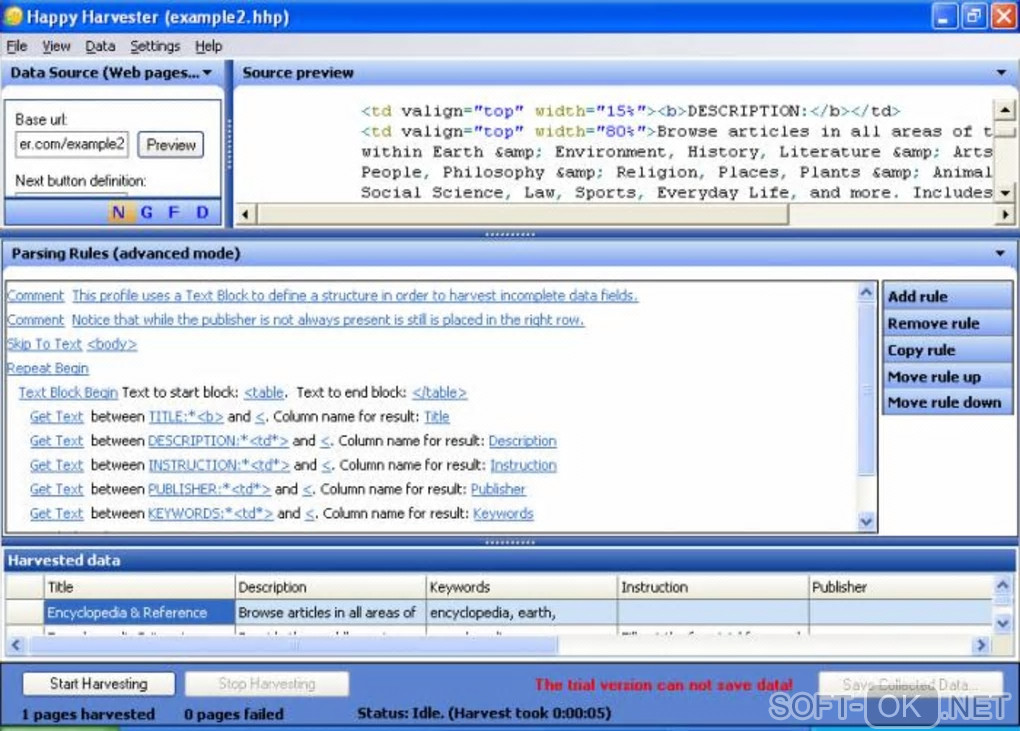
Task: Click harvested data scroll up arrow
Action: (1002, 585)
